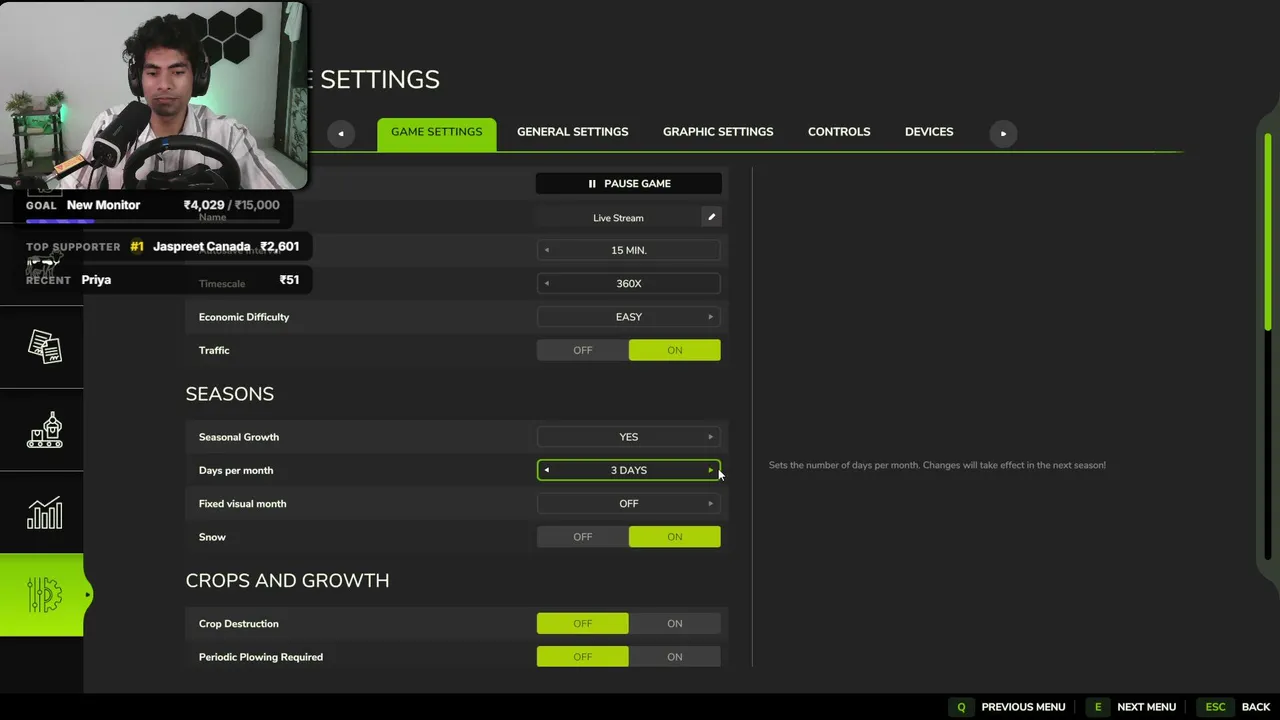
Task: Set Crop Destruction to OFF
Action: tap(583, 624)
